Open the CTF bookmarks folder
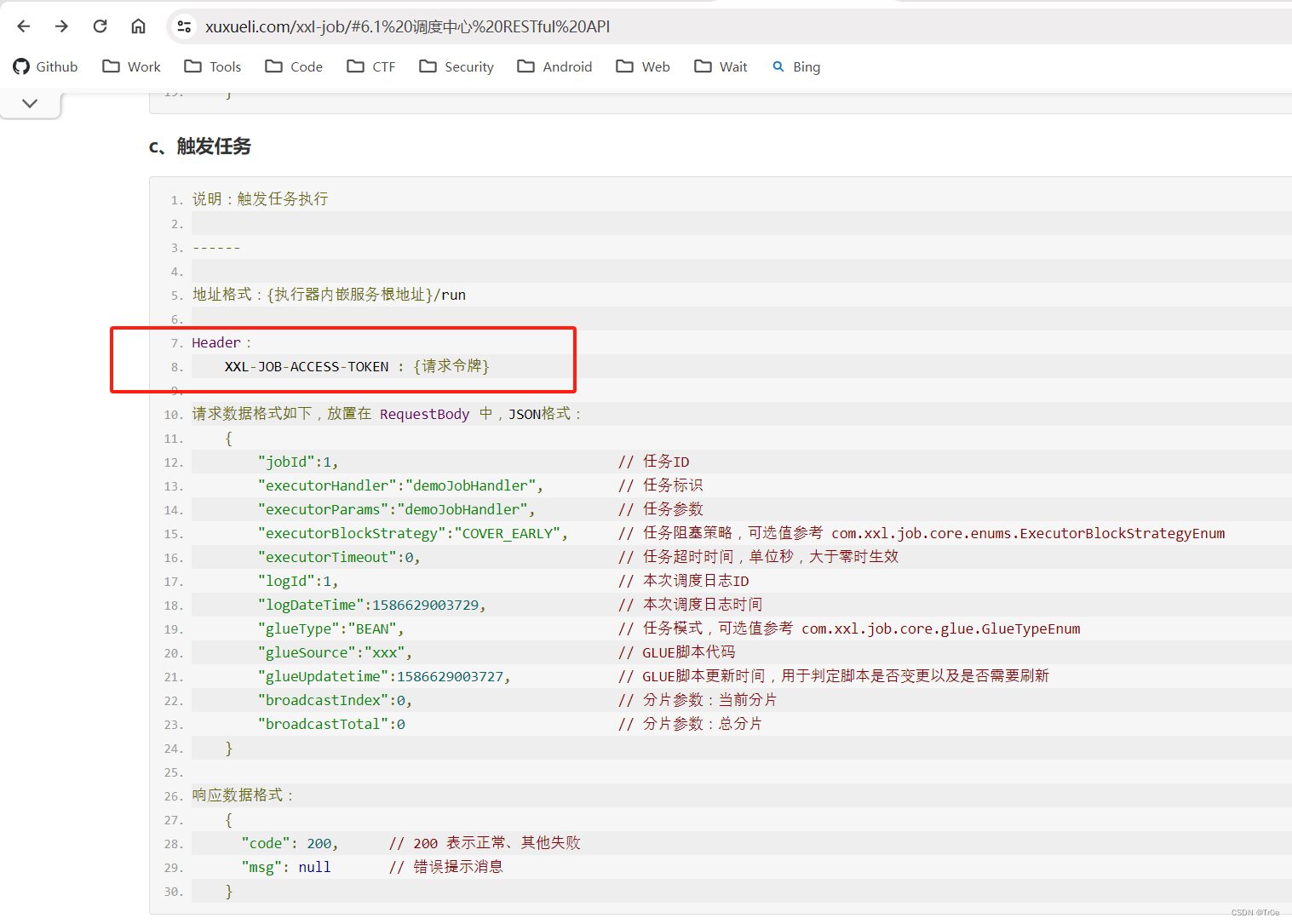This screenshot has height=924, width=1292. tap(371, 66)
